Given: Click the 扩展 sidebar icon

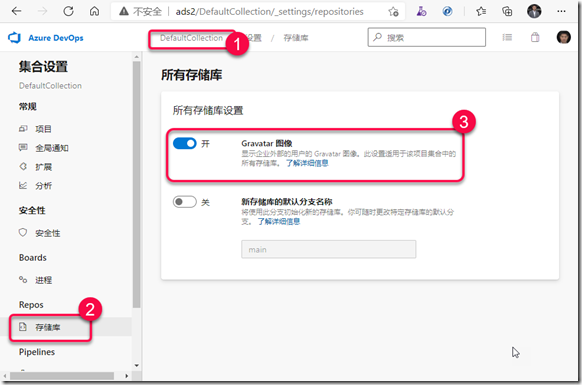Looking at the screenshot, I should (x=23, y=166).
